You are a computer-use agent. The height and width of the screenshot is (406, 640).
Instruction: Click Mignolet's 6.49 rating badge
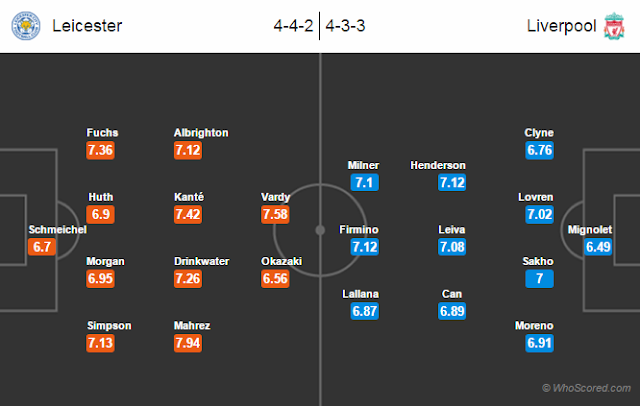(598, 246)
